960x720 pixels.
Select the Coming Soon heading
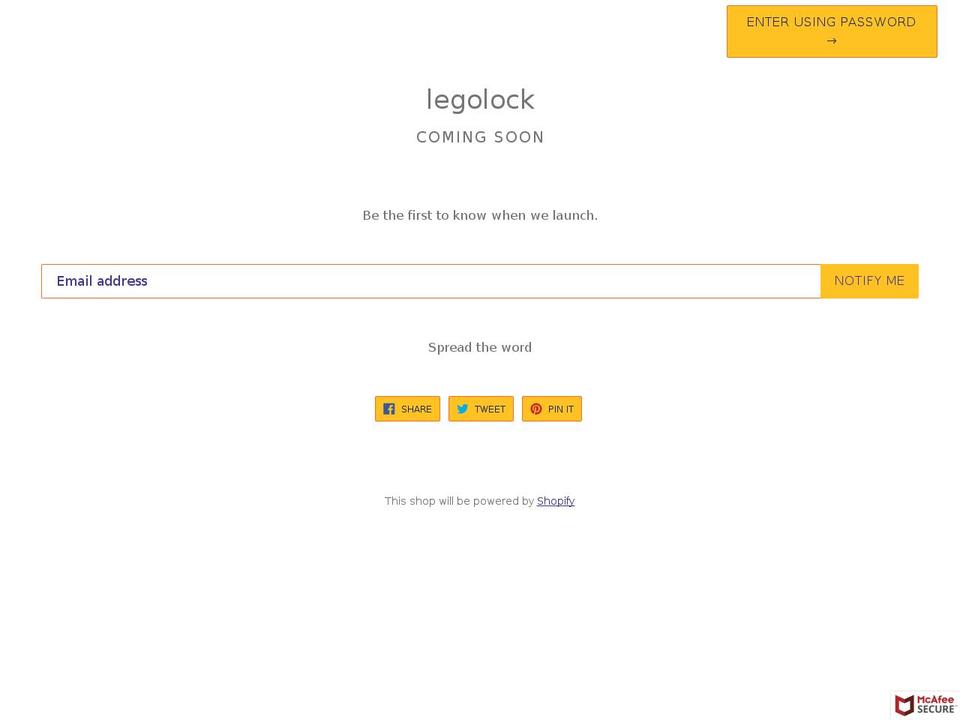click(480, 137)
